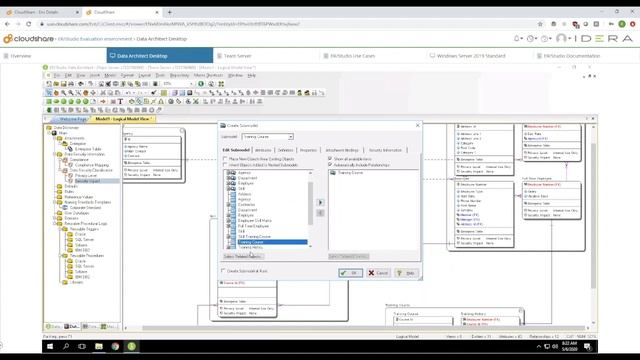Select Enterprise Table in the tree
This screenshot has width=640, height=360.
(88, 149)
